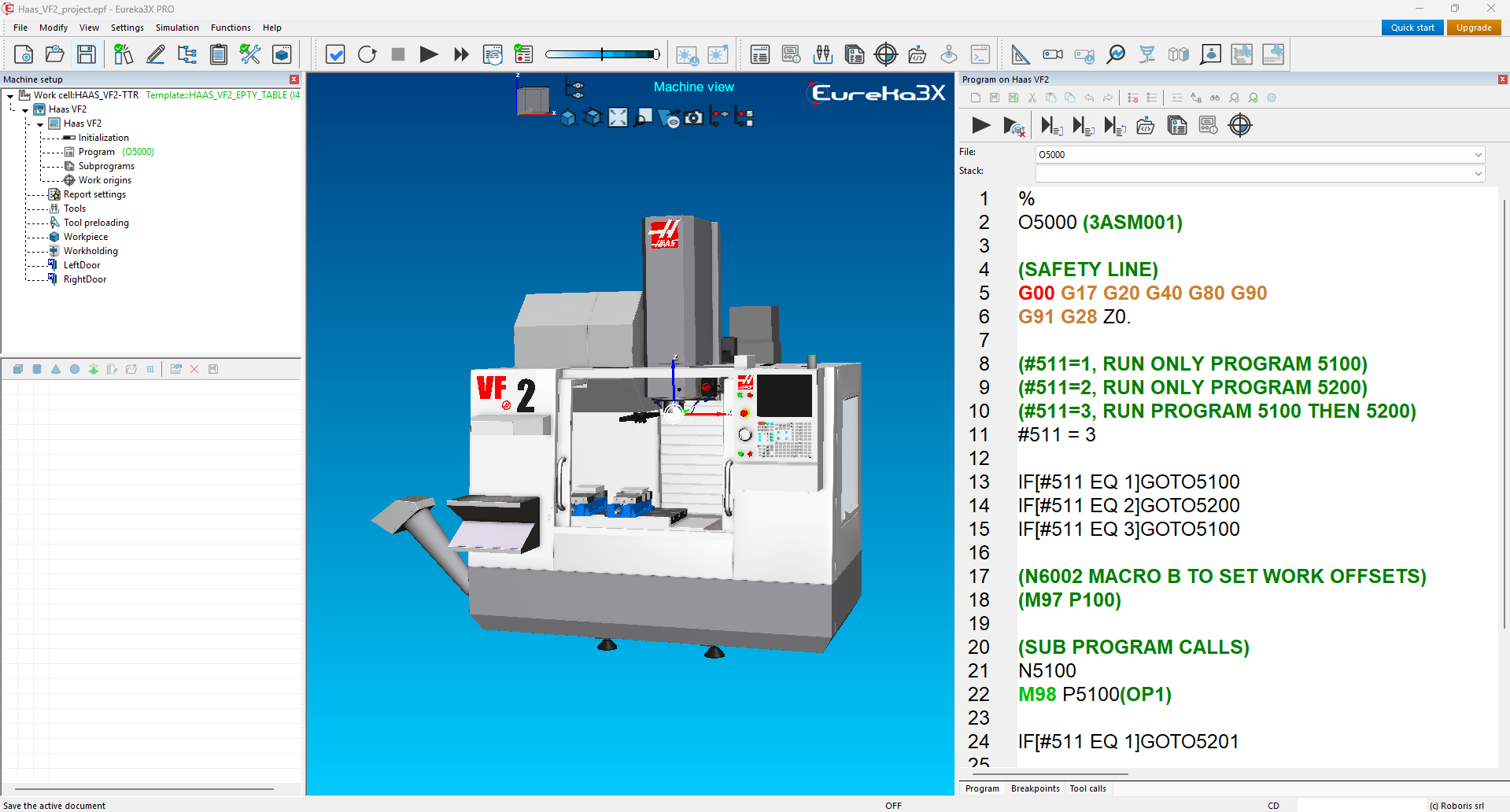Select Work origins tree item

point(105,180)
